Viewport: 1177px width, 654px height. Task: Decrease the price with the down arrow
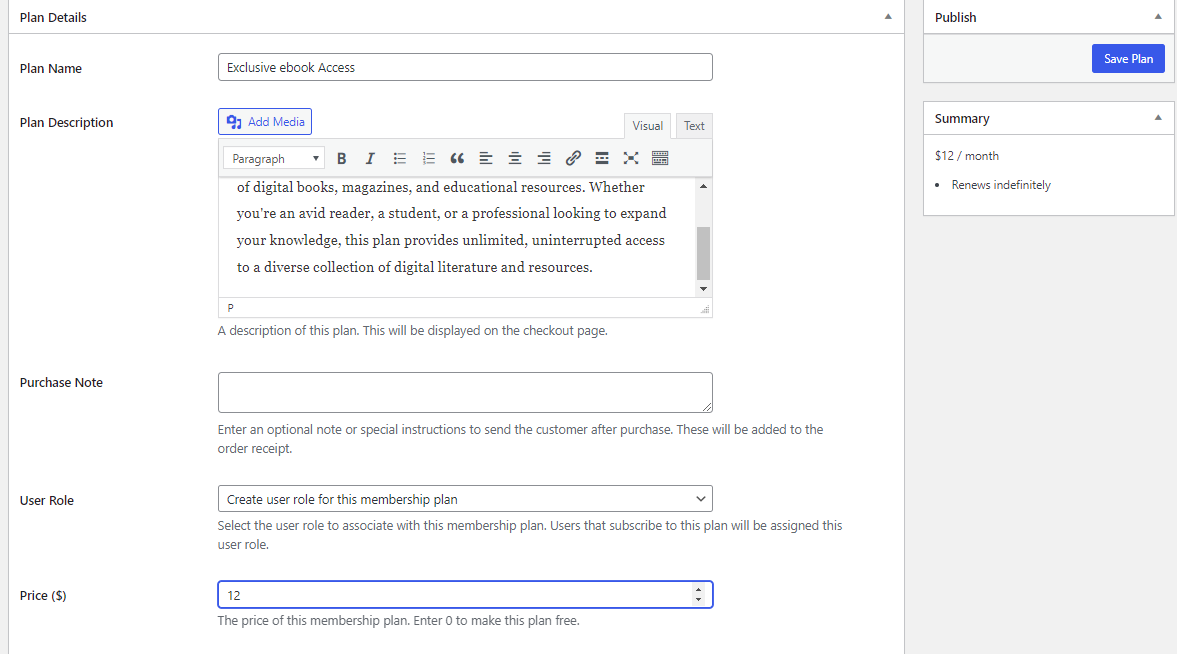(x=699, y=599)
